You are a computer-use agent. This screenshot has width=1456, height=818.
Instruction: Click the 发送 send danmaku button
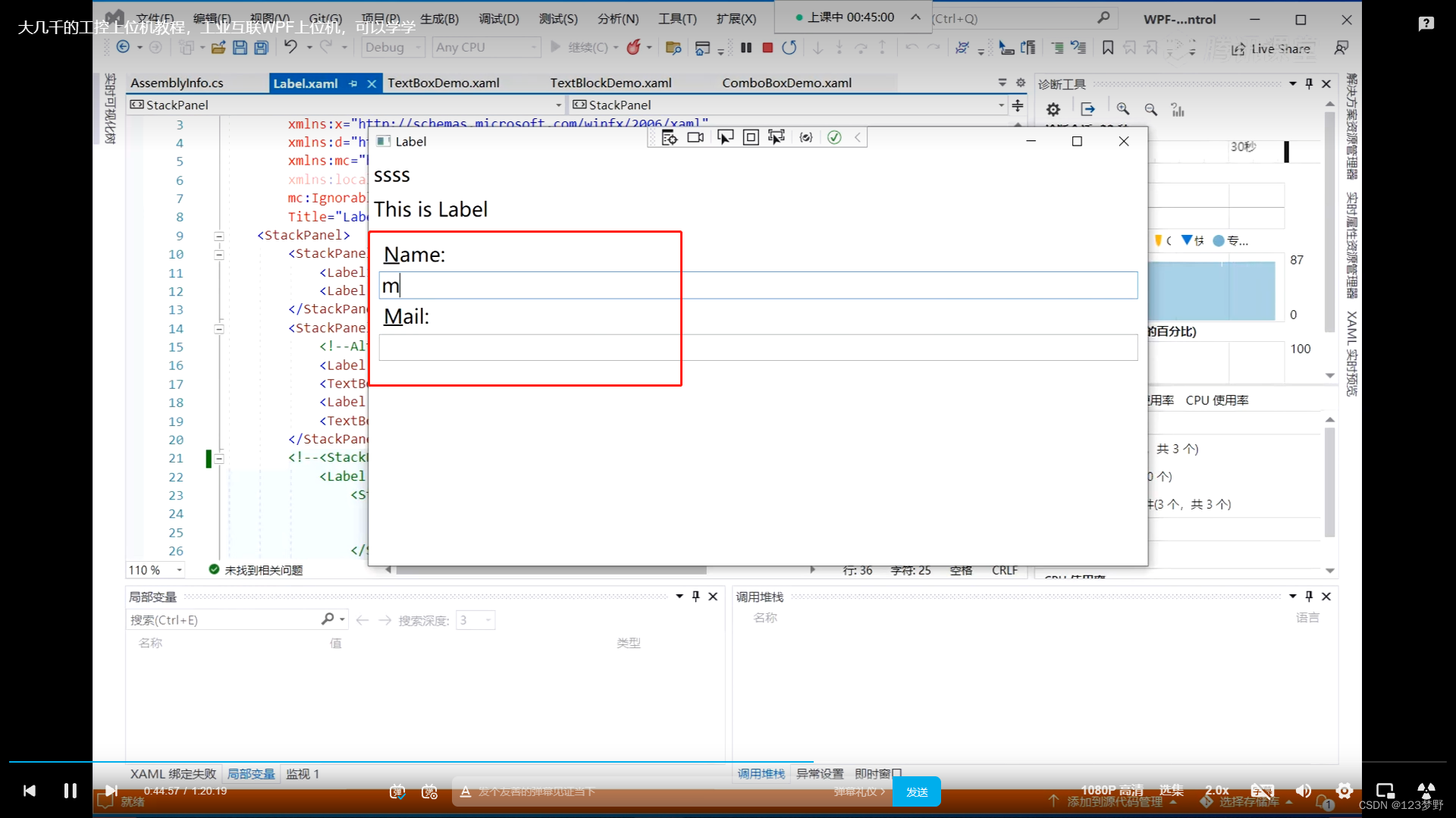(x=917, y=791)
